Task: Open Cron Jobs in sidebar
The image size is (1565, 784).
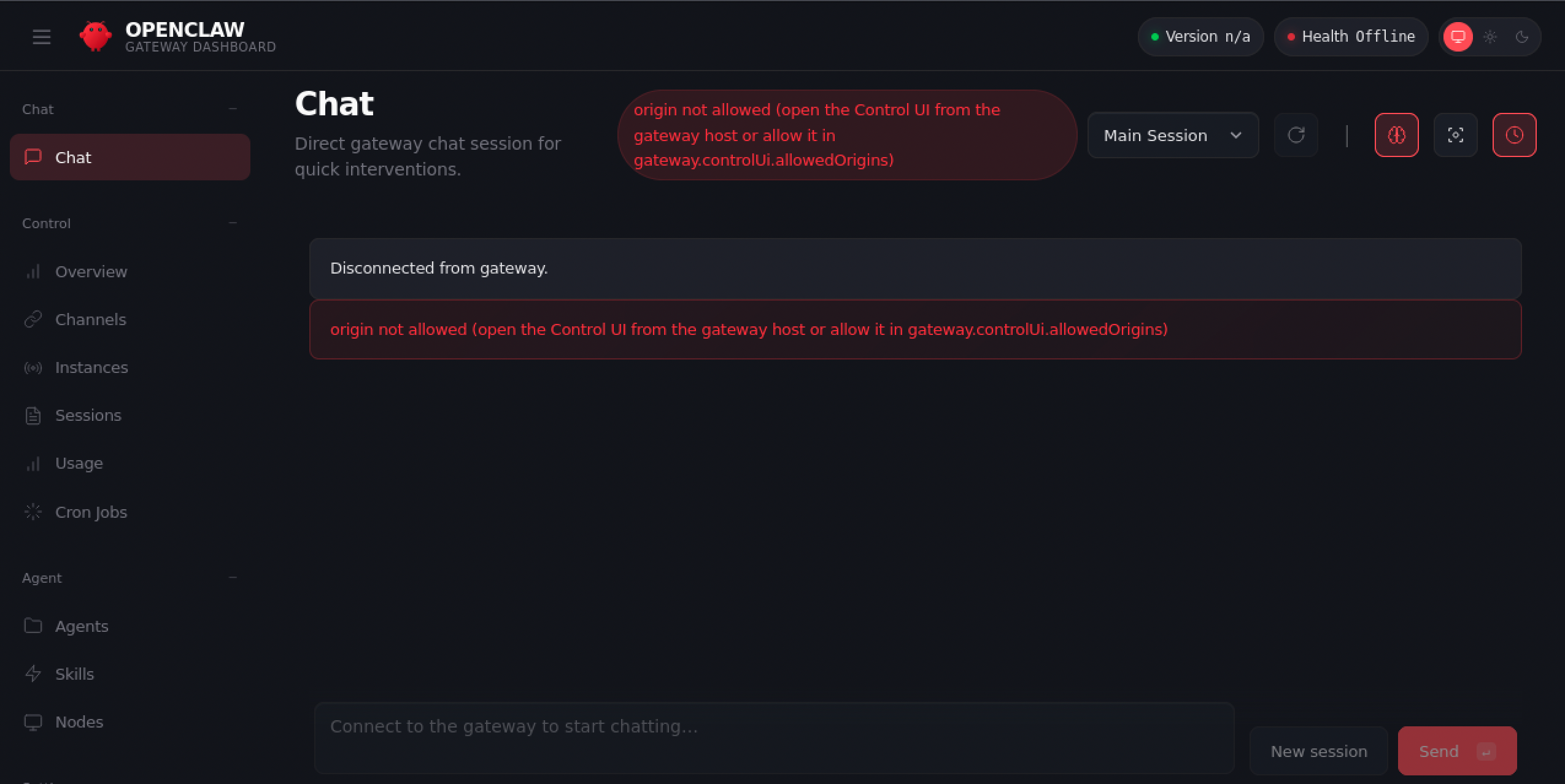Action: coord(91,512)
